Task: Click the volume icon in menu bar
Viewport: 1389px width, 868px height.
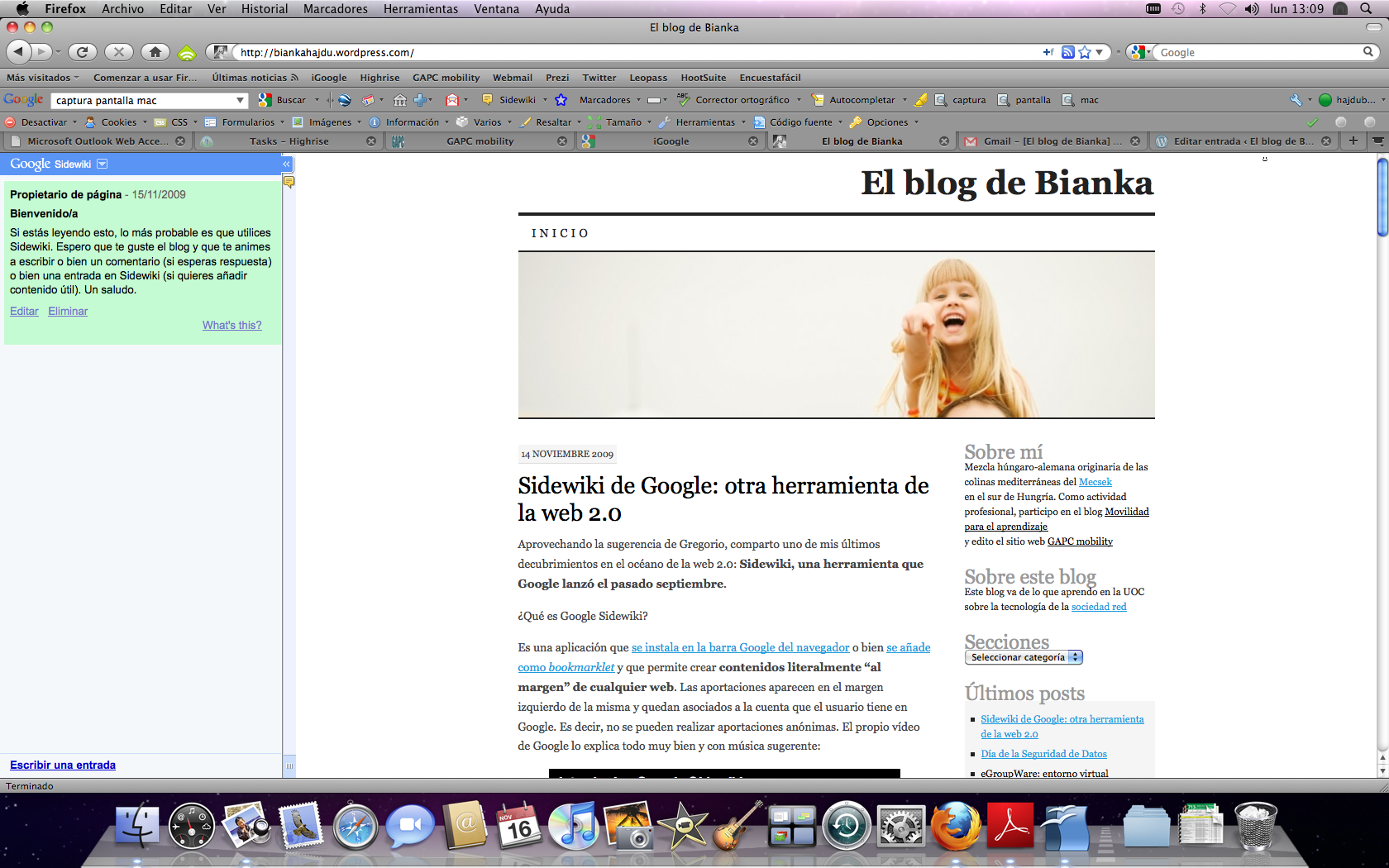Action: pos(1252,8)
